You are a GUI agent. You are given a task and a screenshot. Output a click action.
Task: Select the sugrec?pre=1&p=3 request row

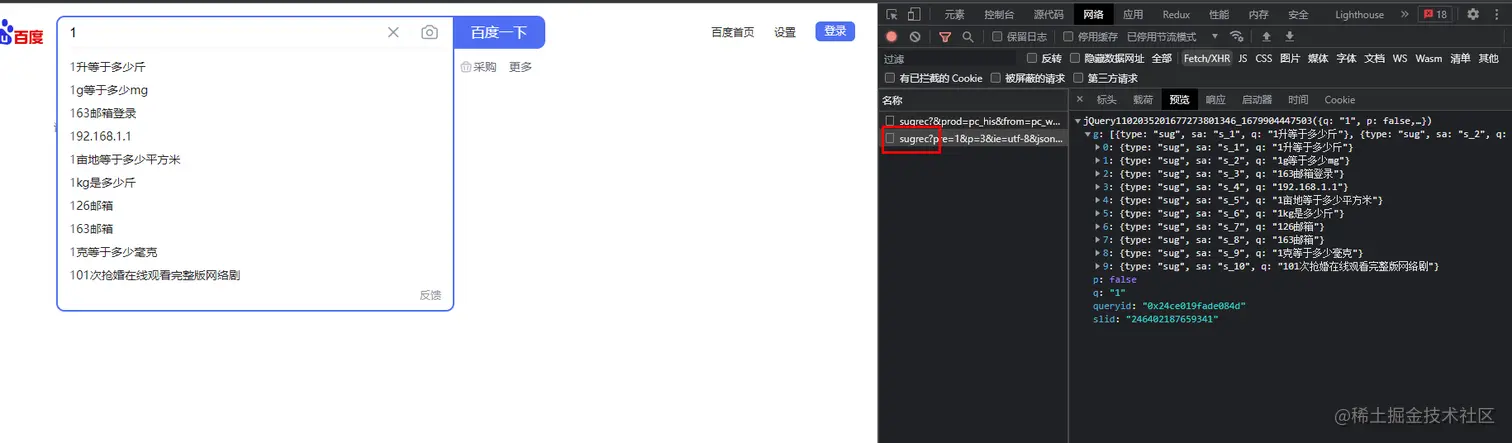pos(973,139)
